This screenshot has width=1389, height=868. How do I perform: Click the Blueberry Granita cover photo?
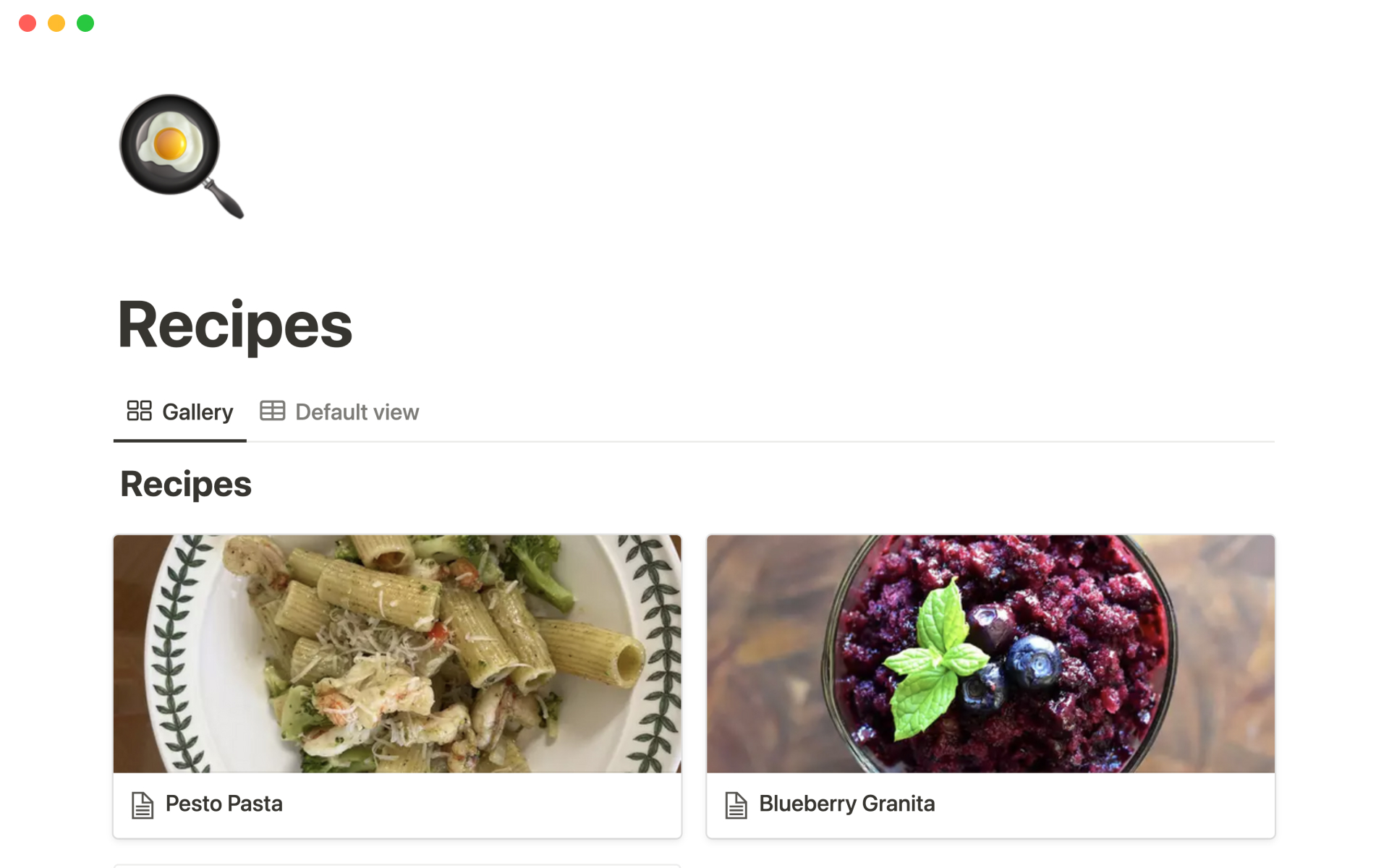pyautogui.click(x=990, y=653)
